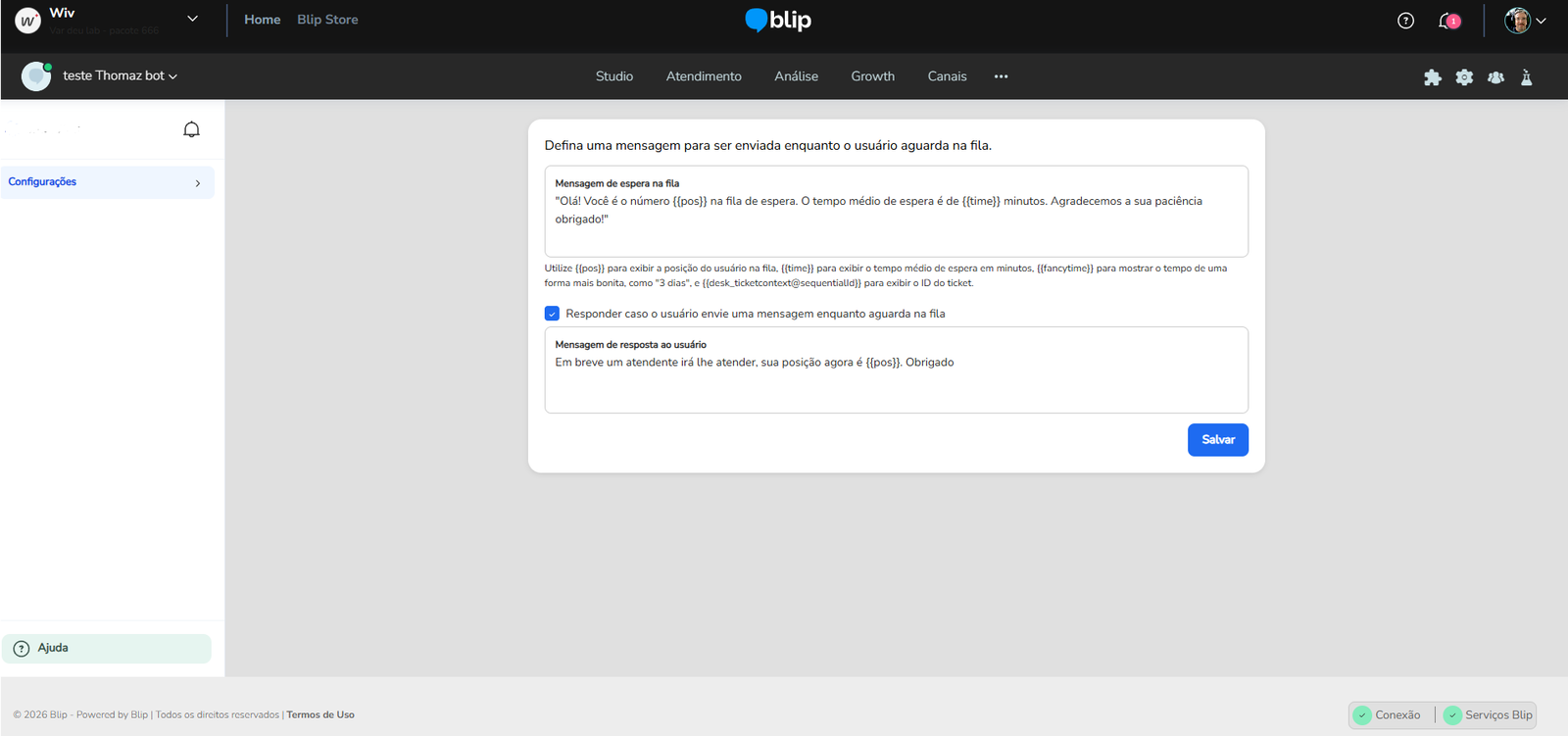Screen dimensions: 1568x736
Task: Open the lab flask icon
Action: 1527,77
